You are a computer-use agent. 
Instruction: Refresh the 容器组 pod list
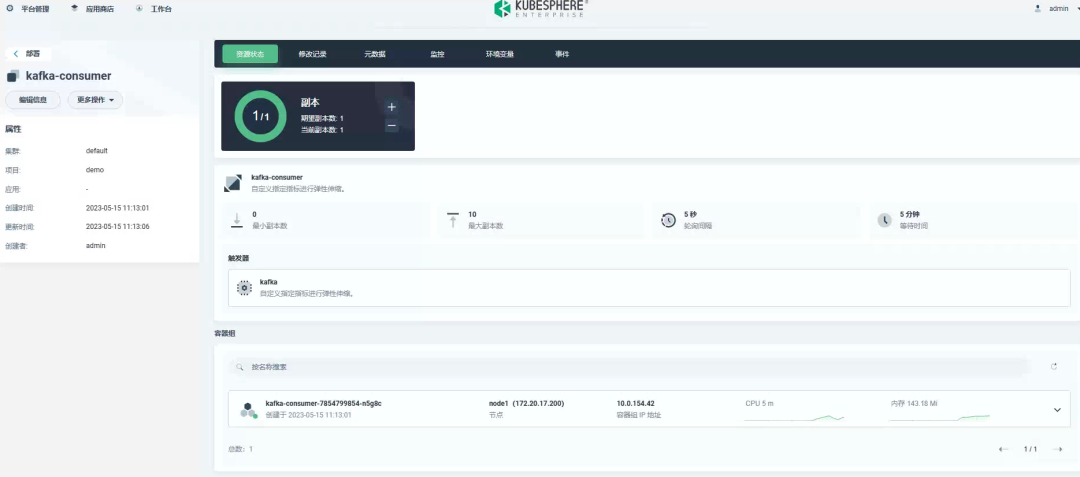click(x=1054, y=367)
